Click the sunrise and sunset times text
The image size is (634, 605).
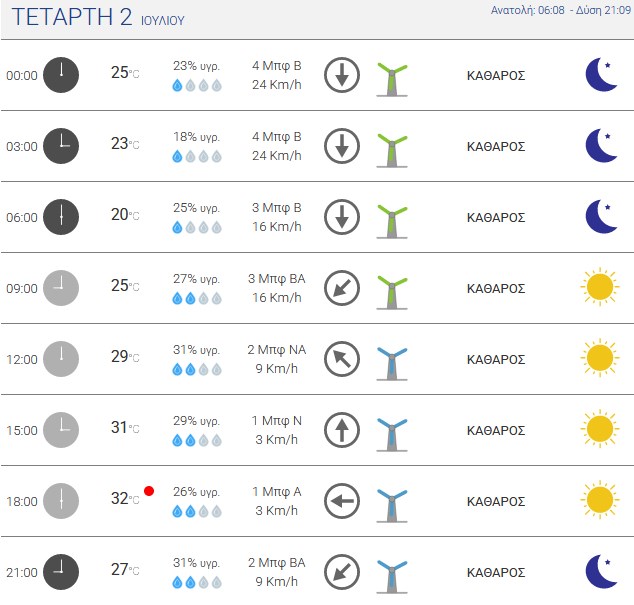561,10
